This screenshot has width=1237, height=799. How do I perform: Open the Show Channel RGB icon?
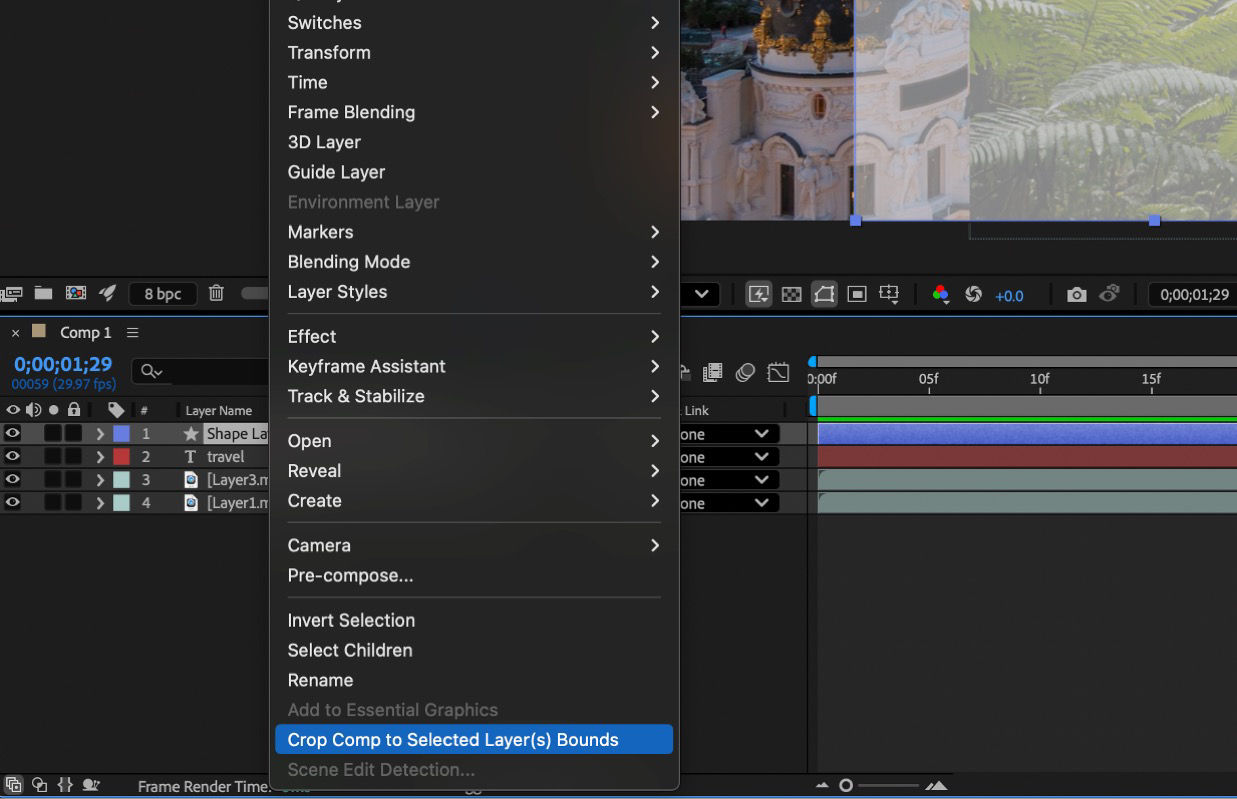pos(940,294)
